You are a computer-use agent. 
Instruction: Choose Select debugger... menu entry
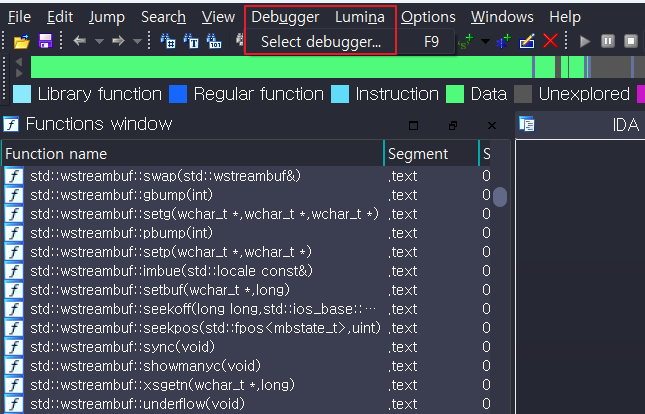[321, 42]
